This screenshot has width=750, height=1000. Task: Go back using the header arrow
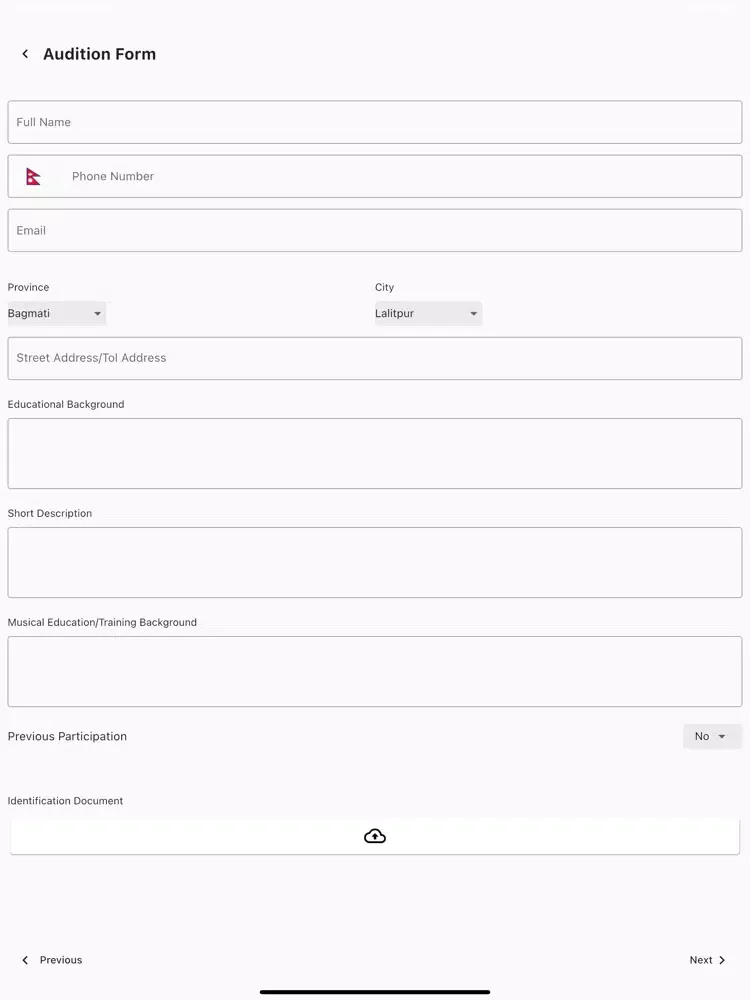(x=25, y=54)
